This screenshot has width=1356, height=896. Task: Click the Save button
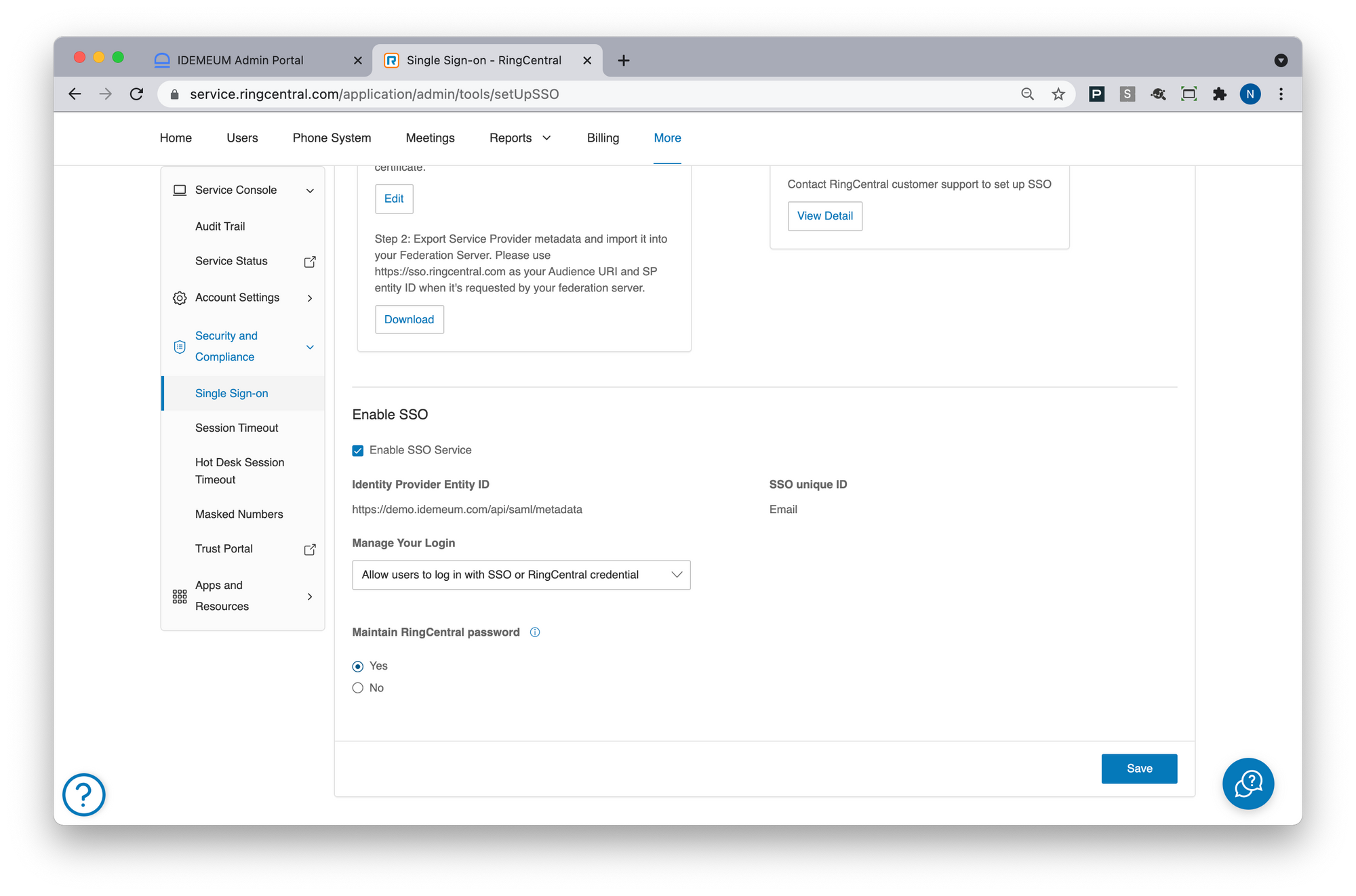tap(1140, 769)
